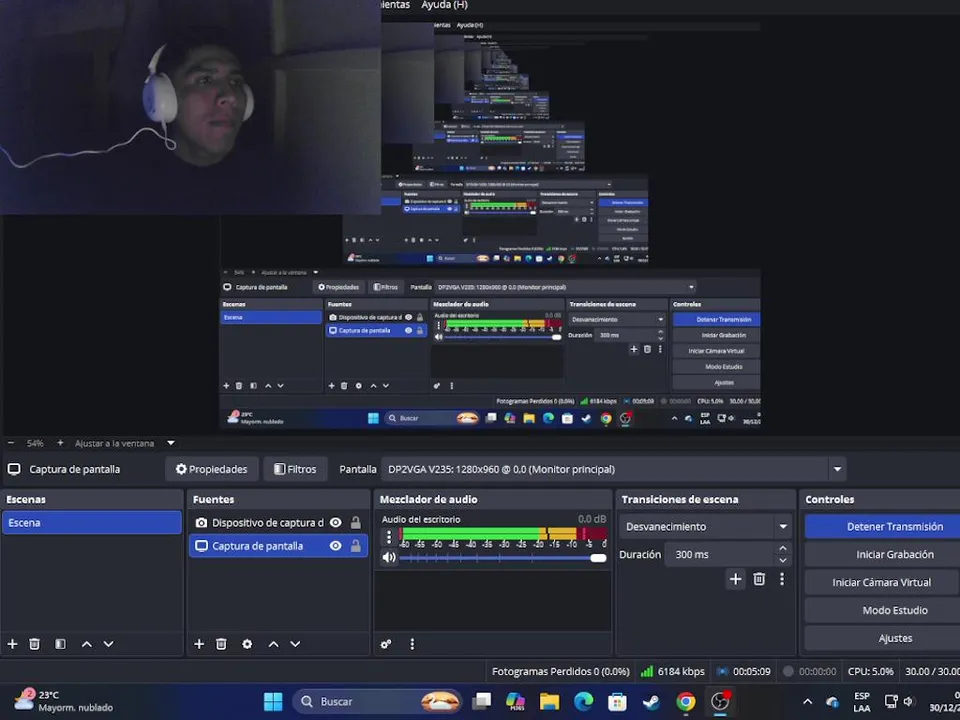
Task: Add a new scene with the Escenas plus icon
Action: coord(12,644)
